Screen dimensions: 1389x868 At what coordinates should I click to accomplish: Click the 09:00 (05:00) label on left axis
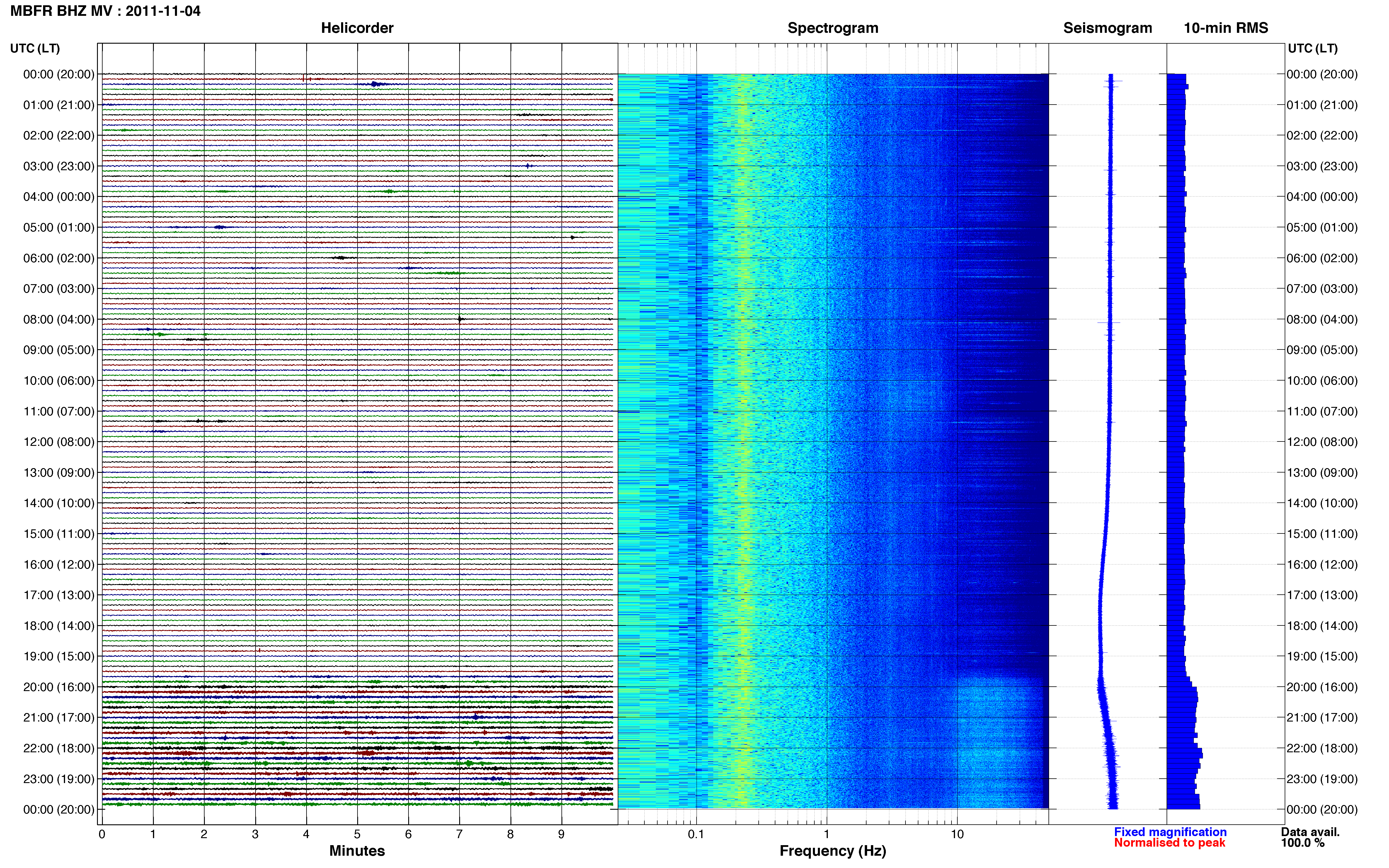[x=59, y=350]
